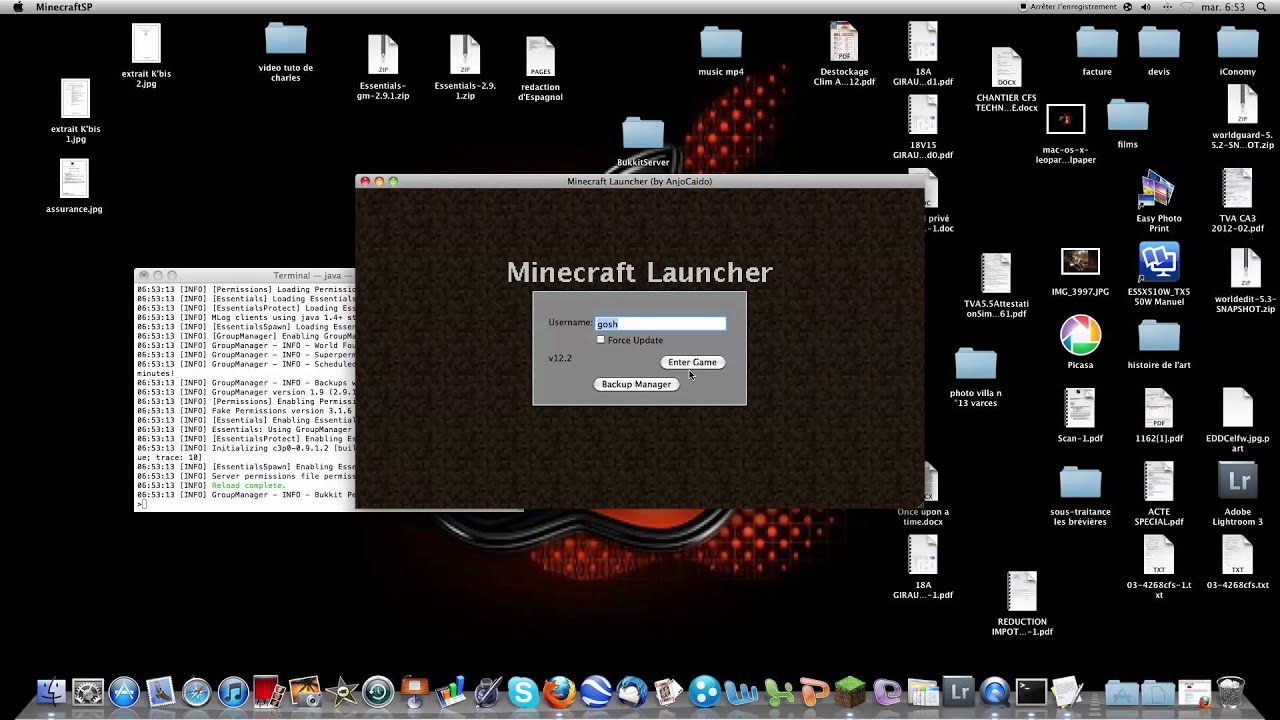Open QuickTime Player in the dock
The height and width of the screenshot is (720, 1280).
coord(995,692)
